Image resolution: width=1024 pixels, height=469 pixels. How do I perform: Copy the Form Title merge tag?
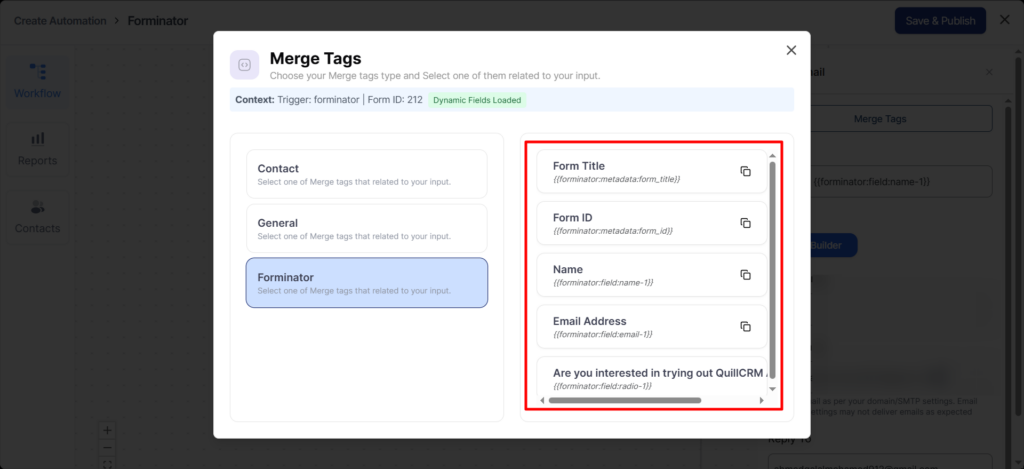[745, 171]
